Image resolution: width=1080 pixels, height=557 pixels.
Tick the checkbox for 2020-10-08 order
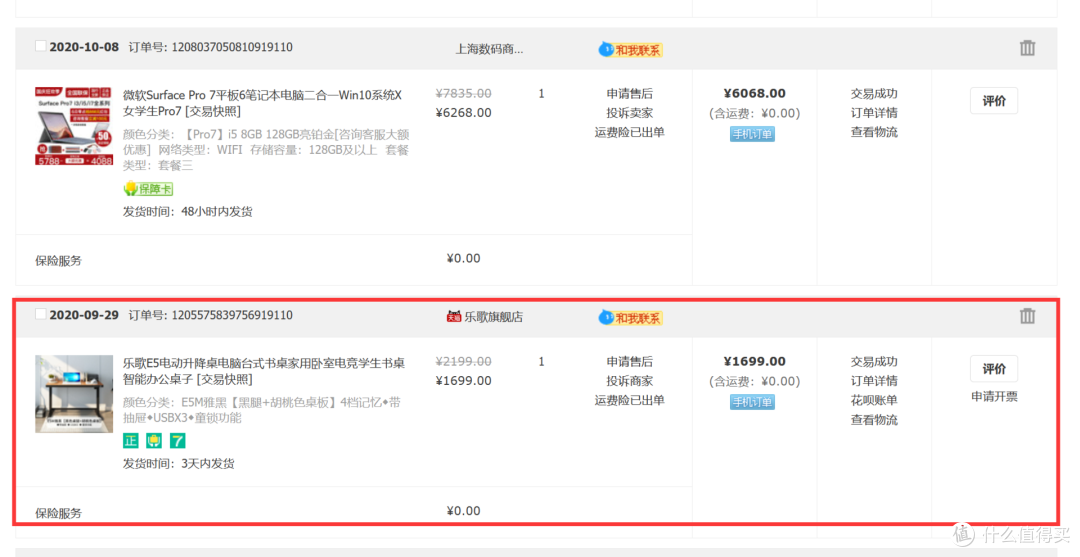tap(41, 46)
